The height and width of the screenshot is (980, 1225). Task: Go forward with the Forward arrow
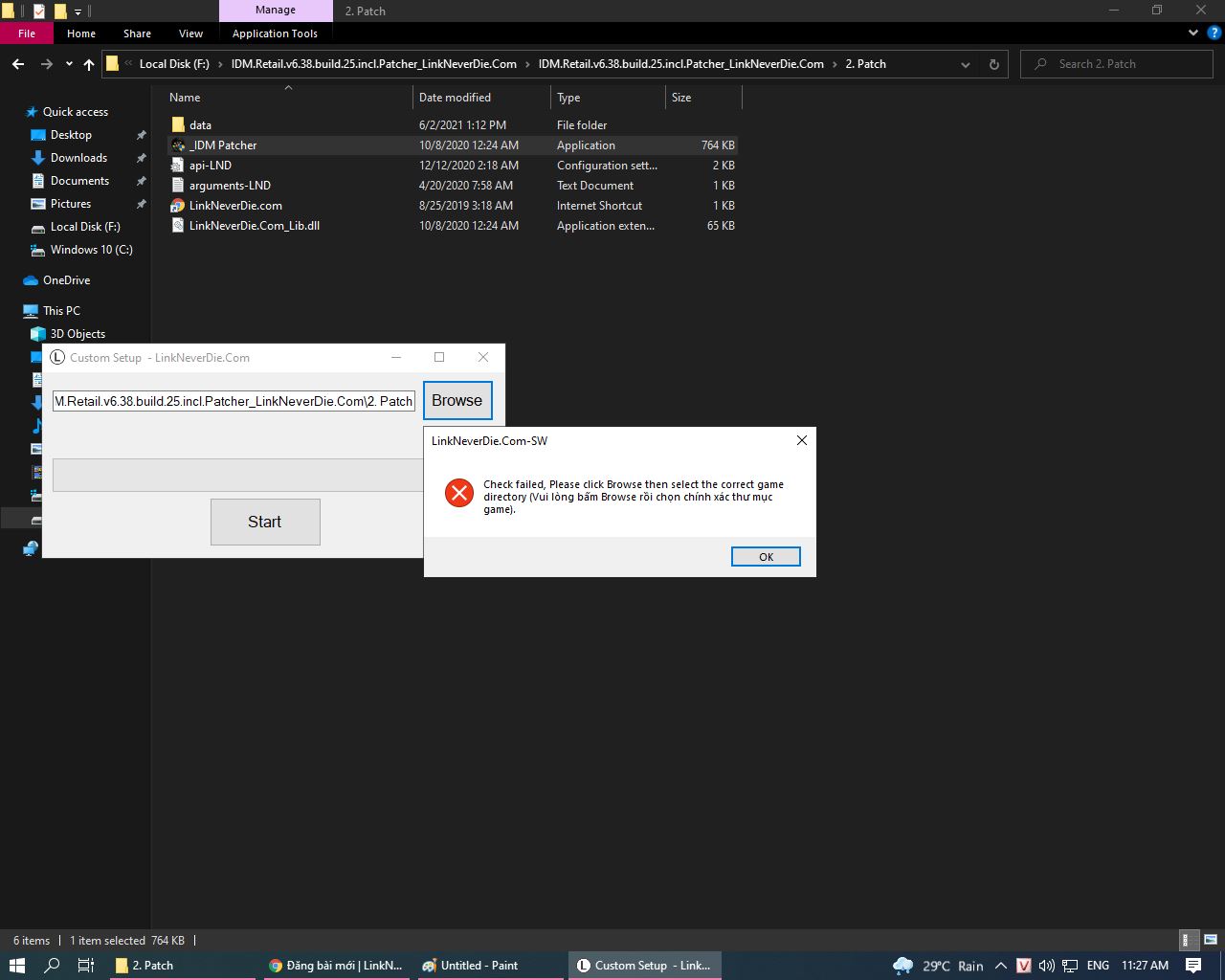point(46,64)
